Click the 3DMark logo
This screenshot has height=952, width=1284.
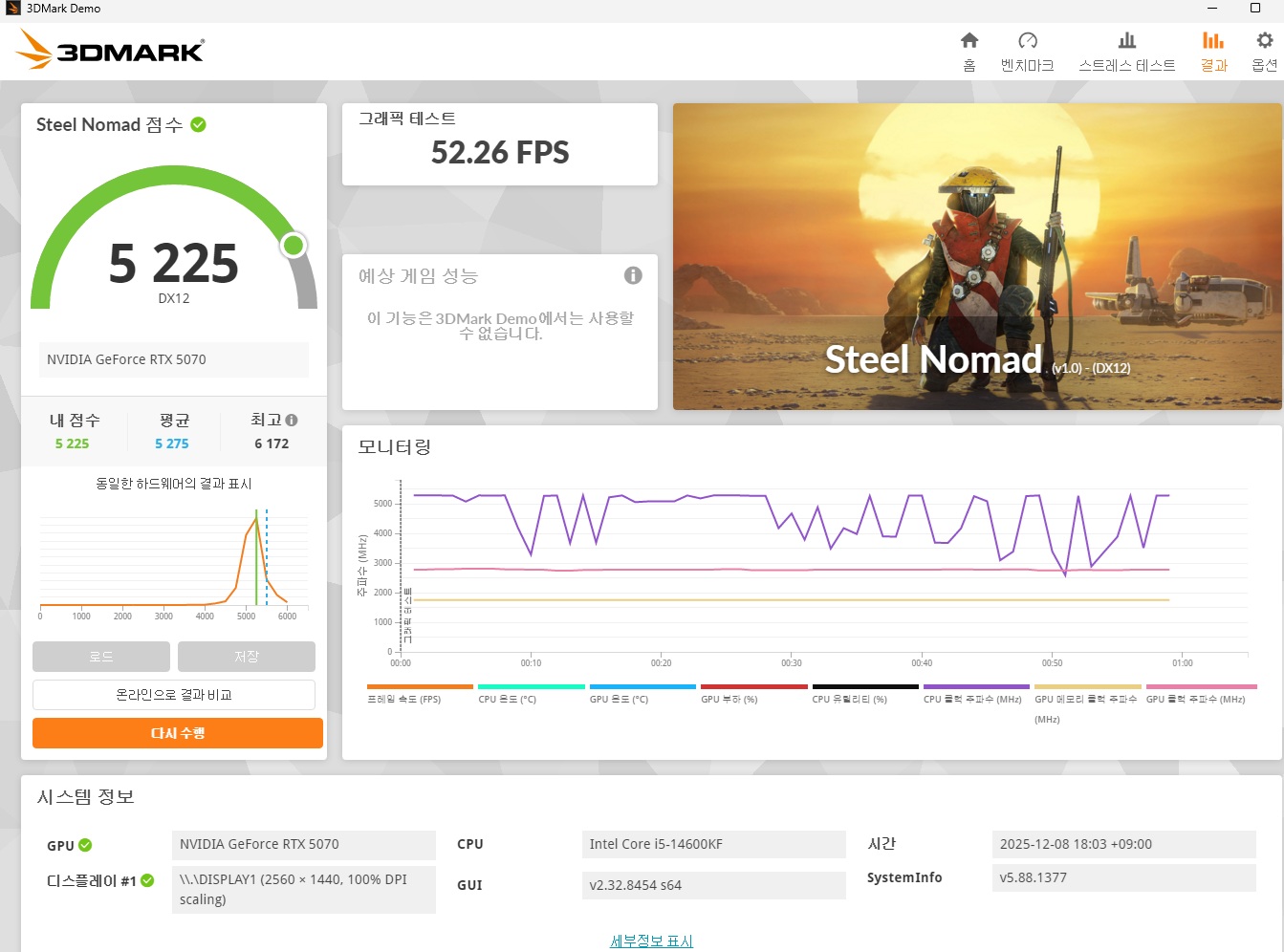(110, 50)
